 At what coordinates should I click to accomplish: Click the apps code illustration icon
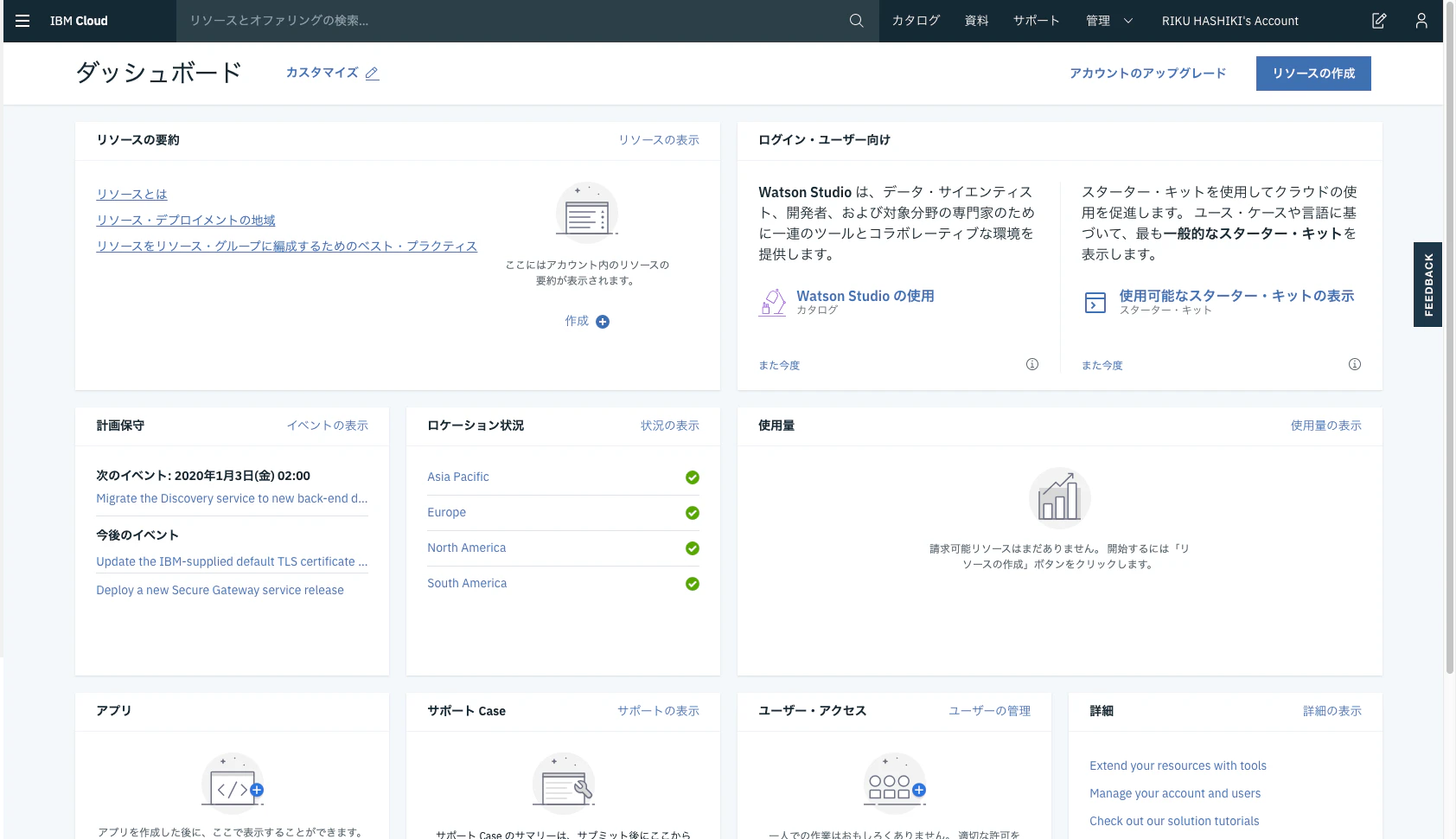tap(233, 784)
